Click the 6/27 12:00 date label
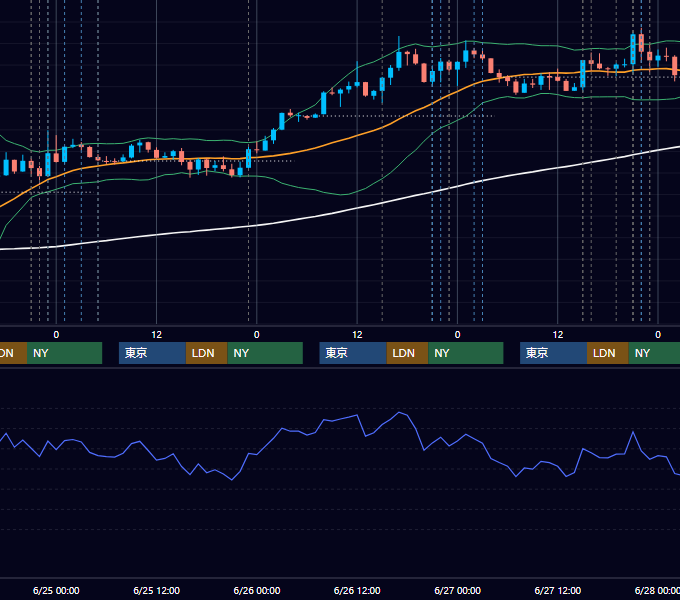This screenshot has height=600, width=680. [558, 590]
